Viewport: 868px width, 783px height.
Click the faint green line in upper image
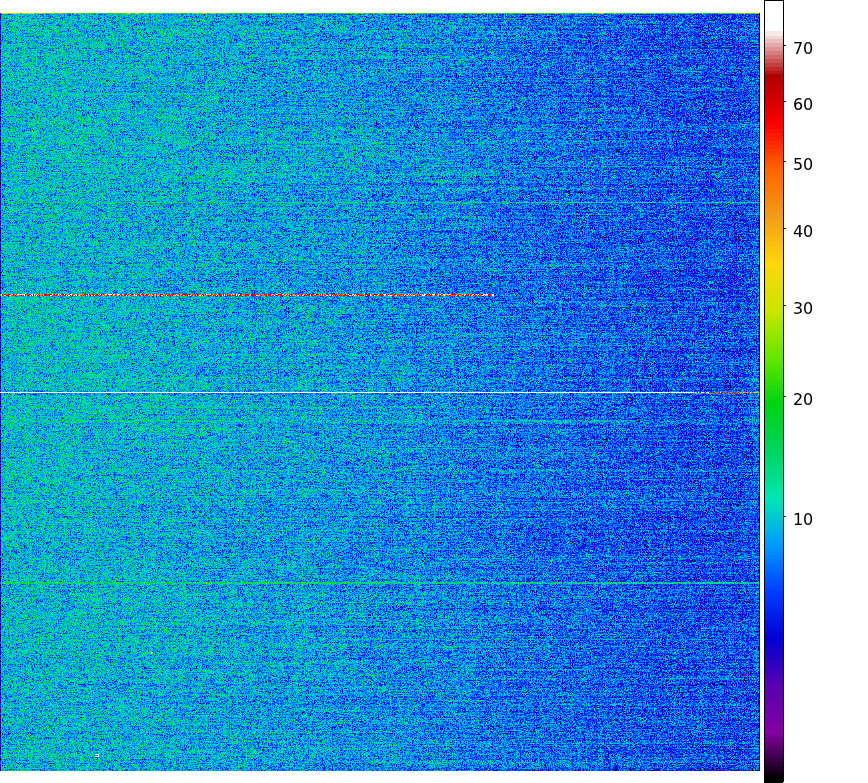(380, 203)
